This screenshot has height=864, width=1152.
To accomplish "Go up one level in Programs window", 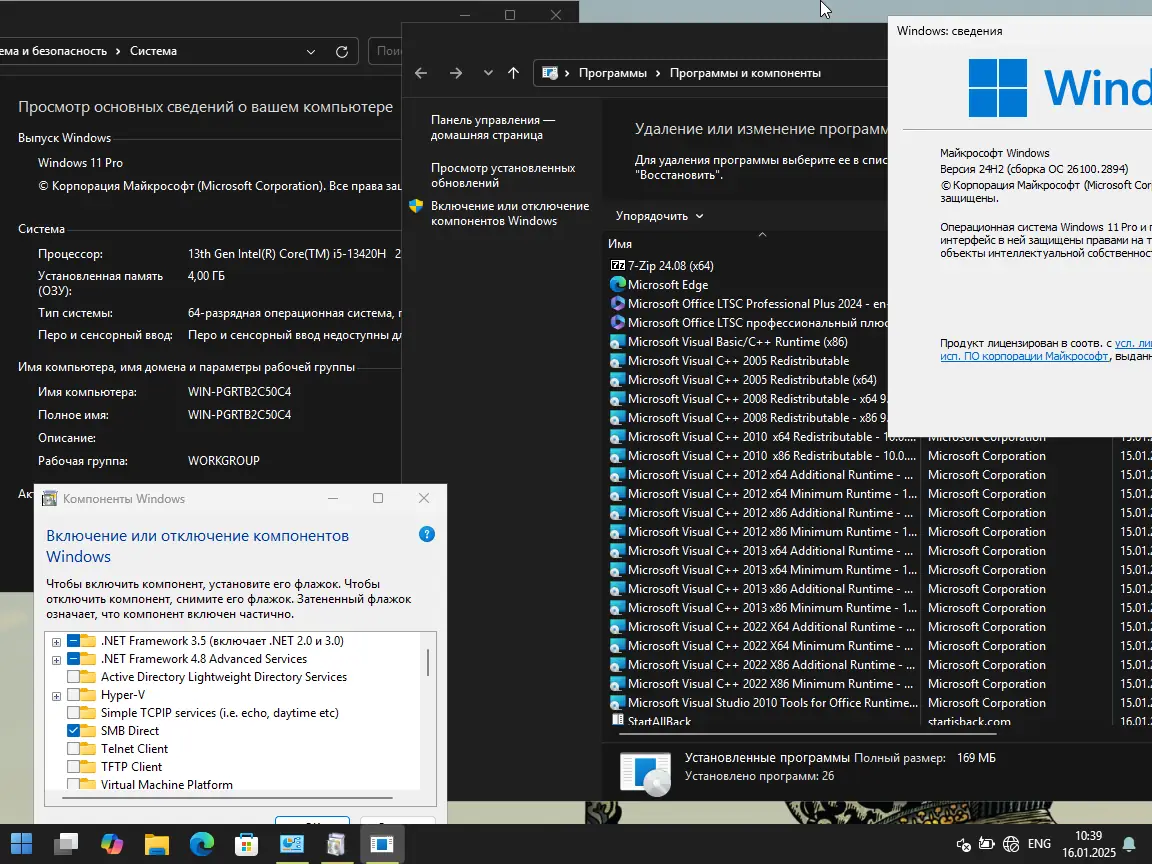I will [x=514, y=73].
